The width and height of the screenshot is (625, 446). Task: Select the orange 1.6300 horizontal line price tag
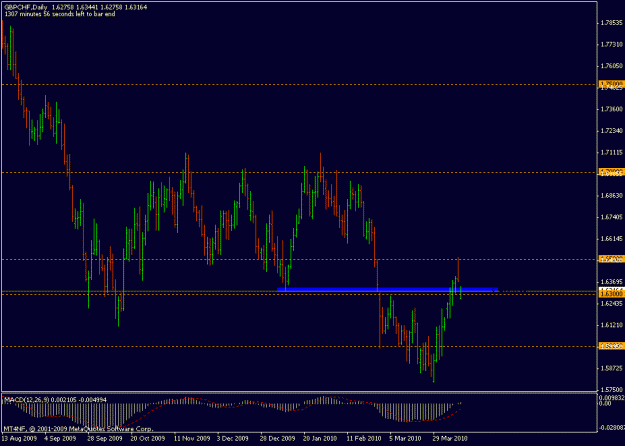click(x=611, y=294)
